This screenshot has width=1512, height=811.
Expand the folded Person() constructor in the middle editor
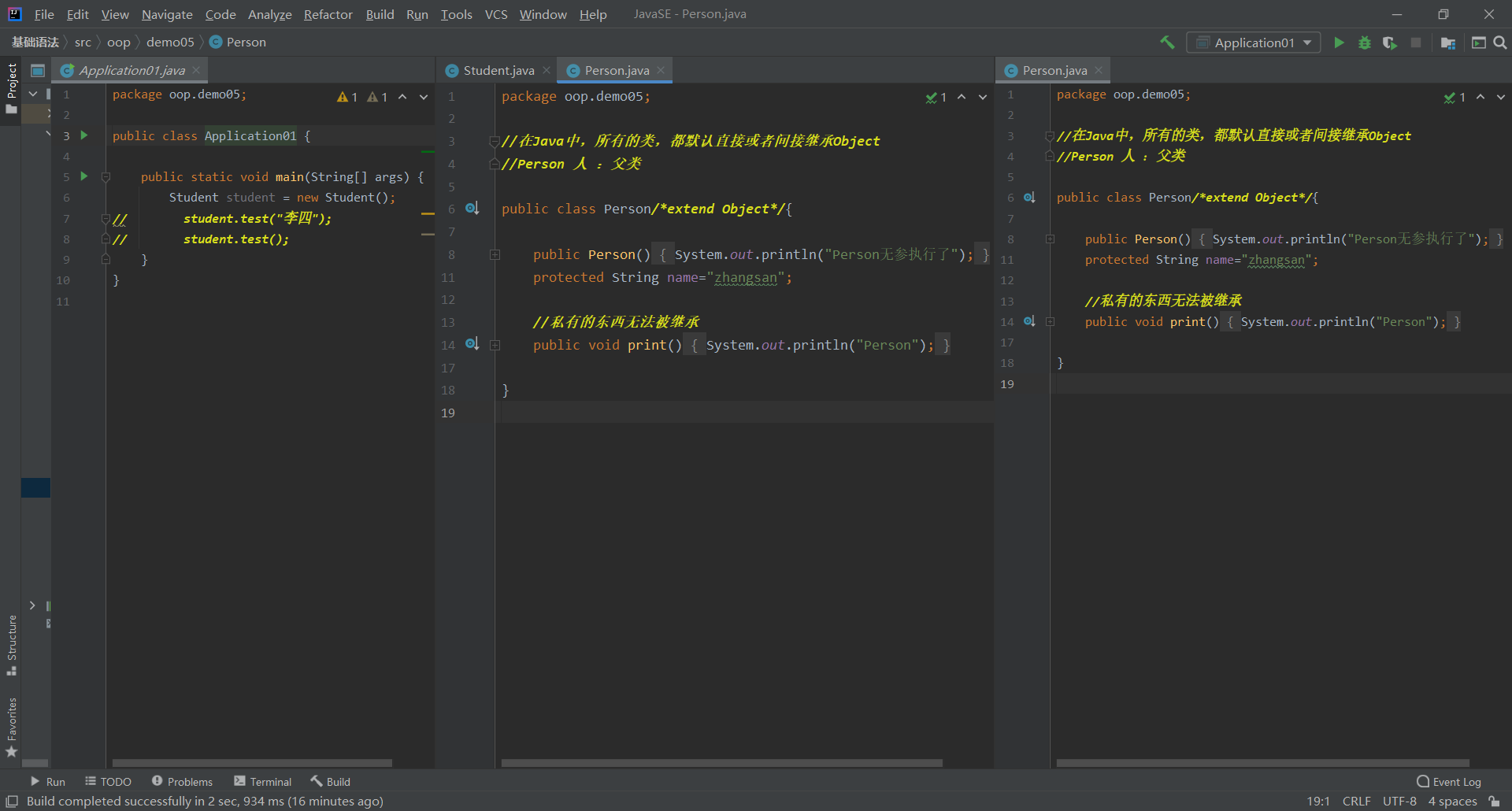(x=495, y=254)
